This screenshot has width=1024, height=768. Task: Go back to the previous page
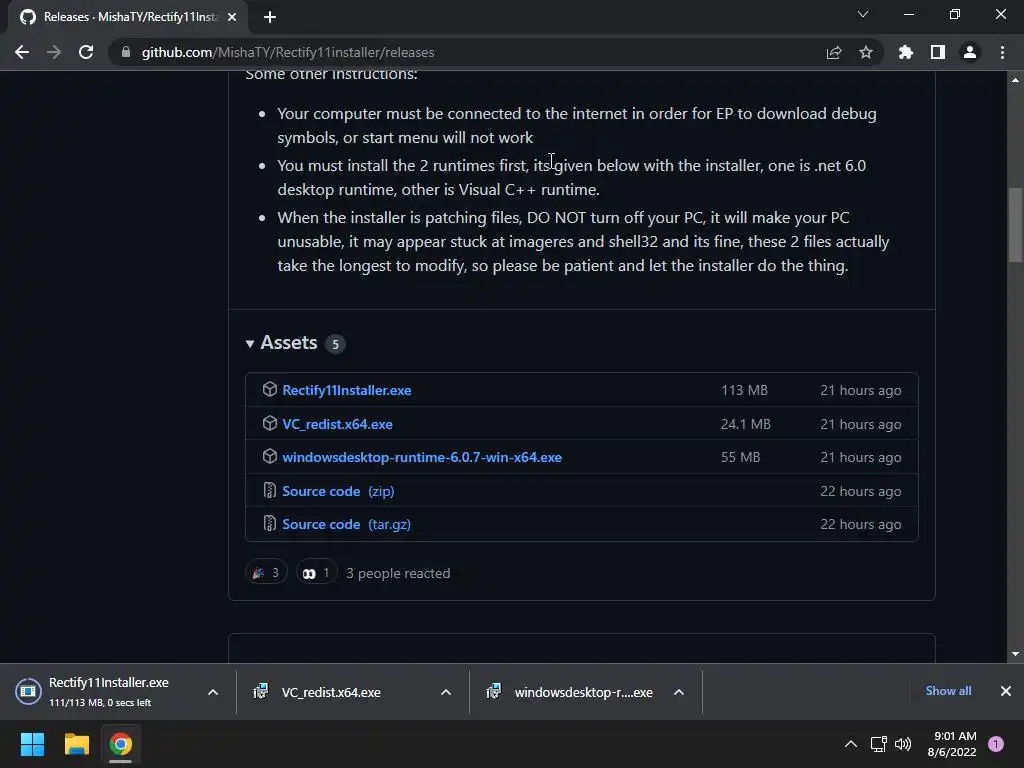tap(22, 52)
